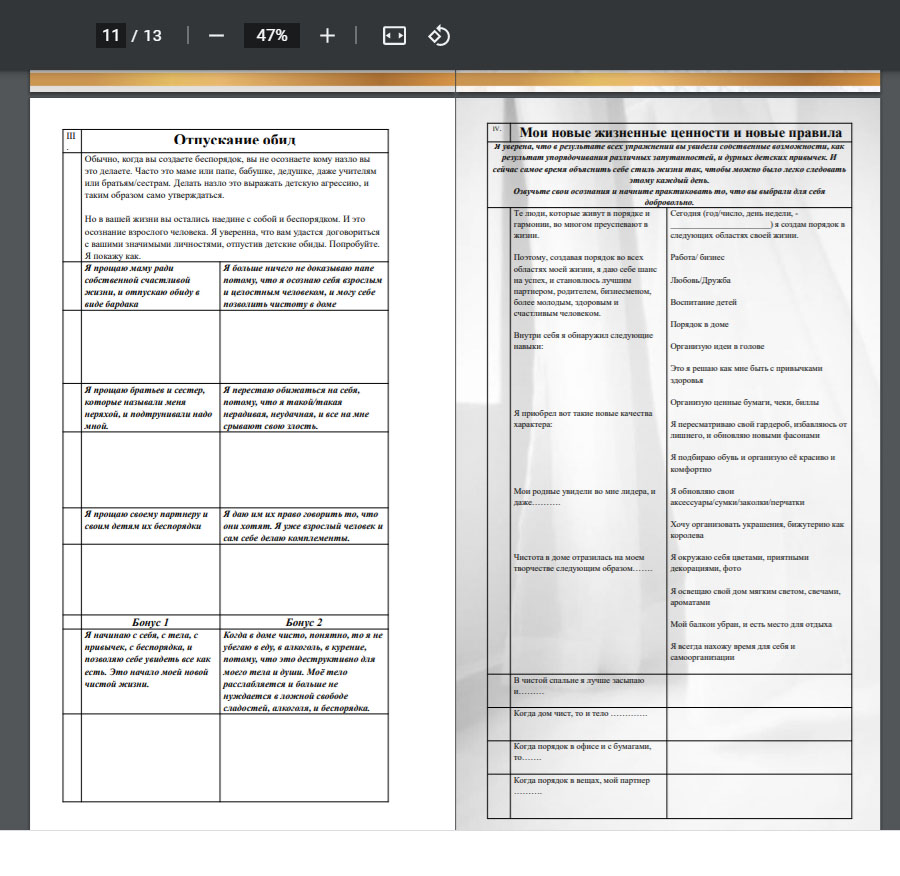Click the empty cell under 'Я прощаю маму'
This screenshot has height=876, width=900.
(x=141, y=347)
